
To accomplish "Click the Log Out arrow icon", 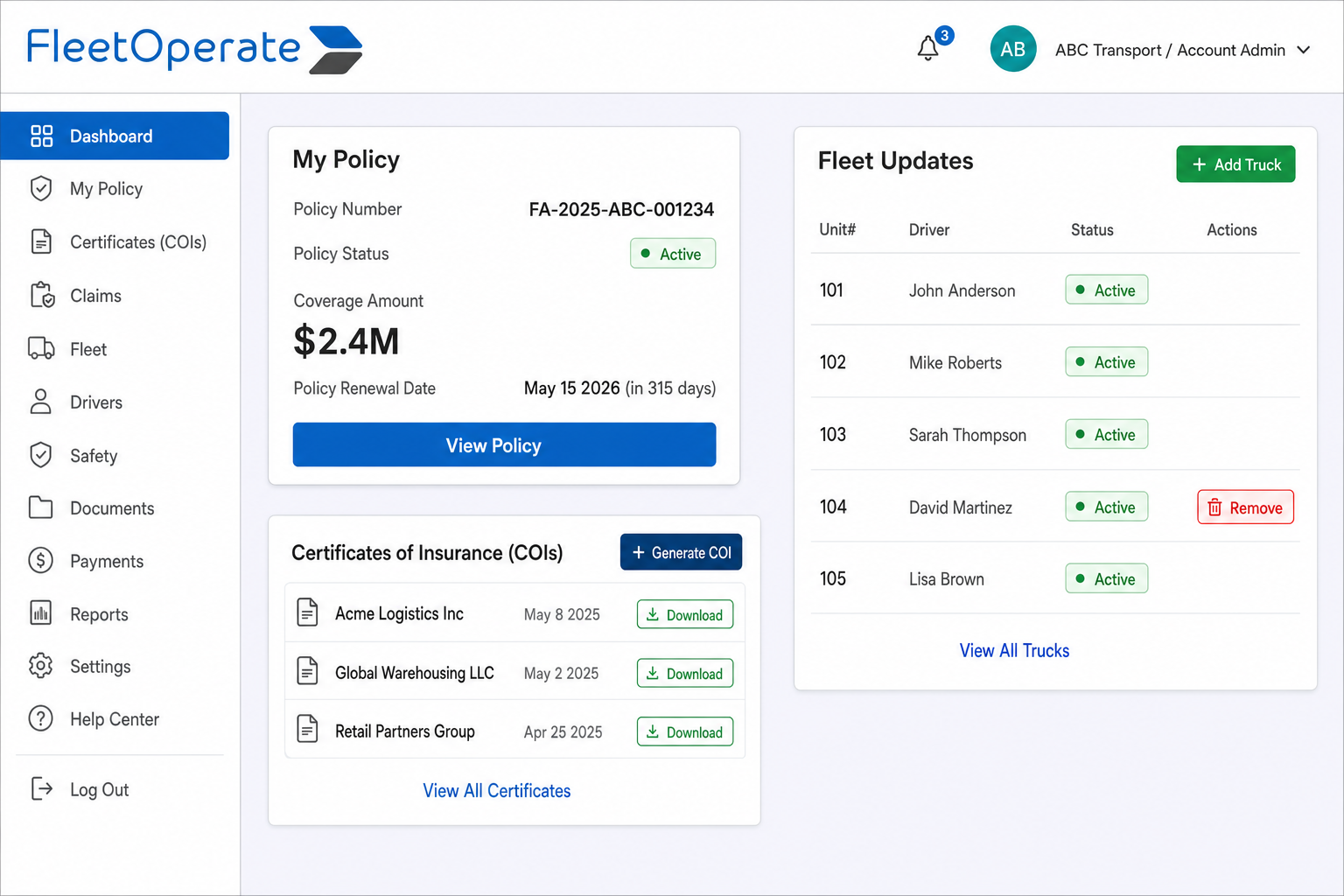I will pos(41,788).
